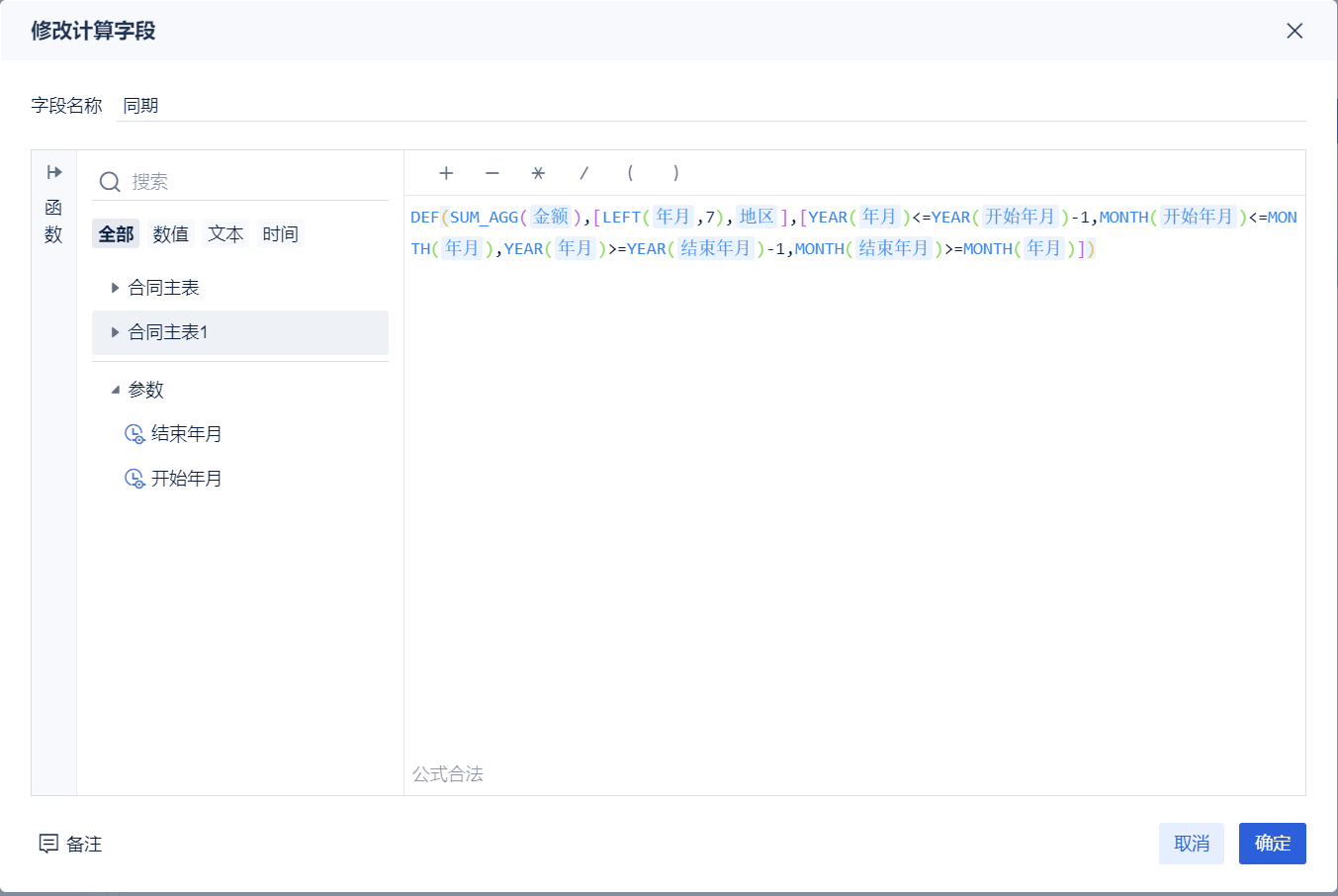Insert the minus operator
Viewport: 1338px width, 896px height.
pyautogui.click(x=492, y=173)
